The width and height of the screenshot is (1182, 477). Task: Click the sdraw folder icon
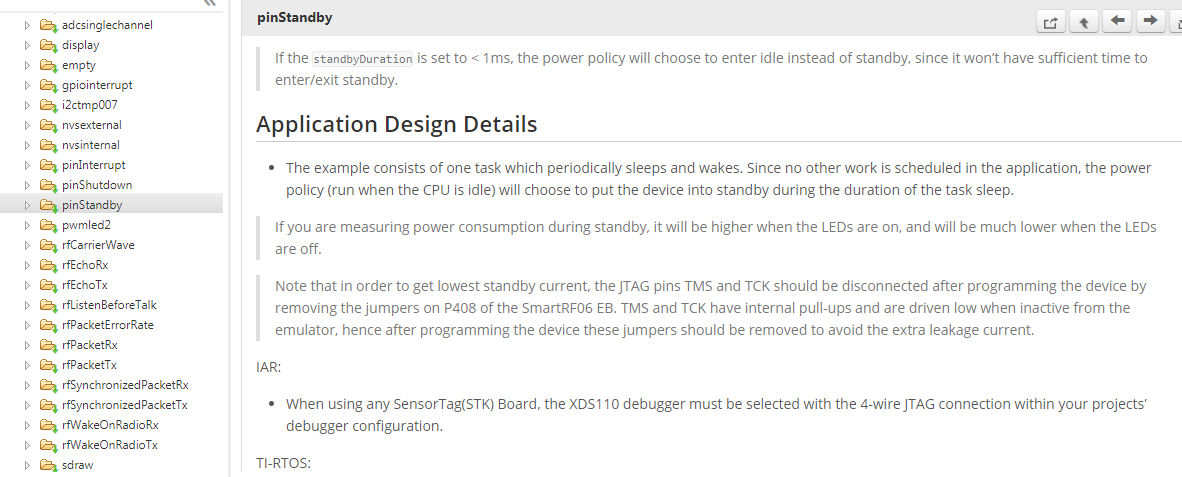pyautogui.click(x=48, y=465)
